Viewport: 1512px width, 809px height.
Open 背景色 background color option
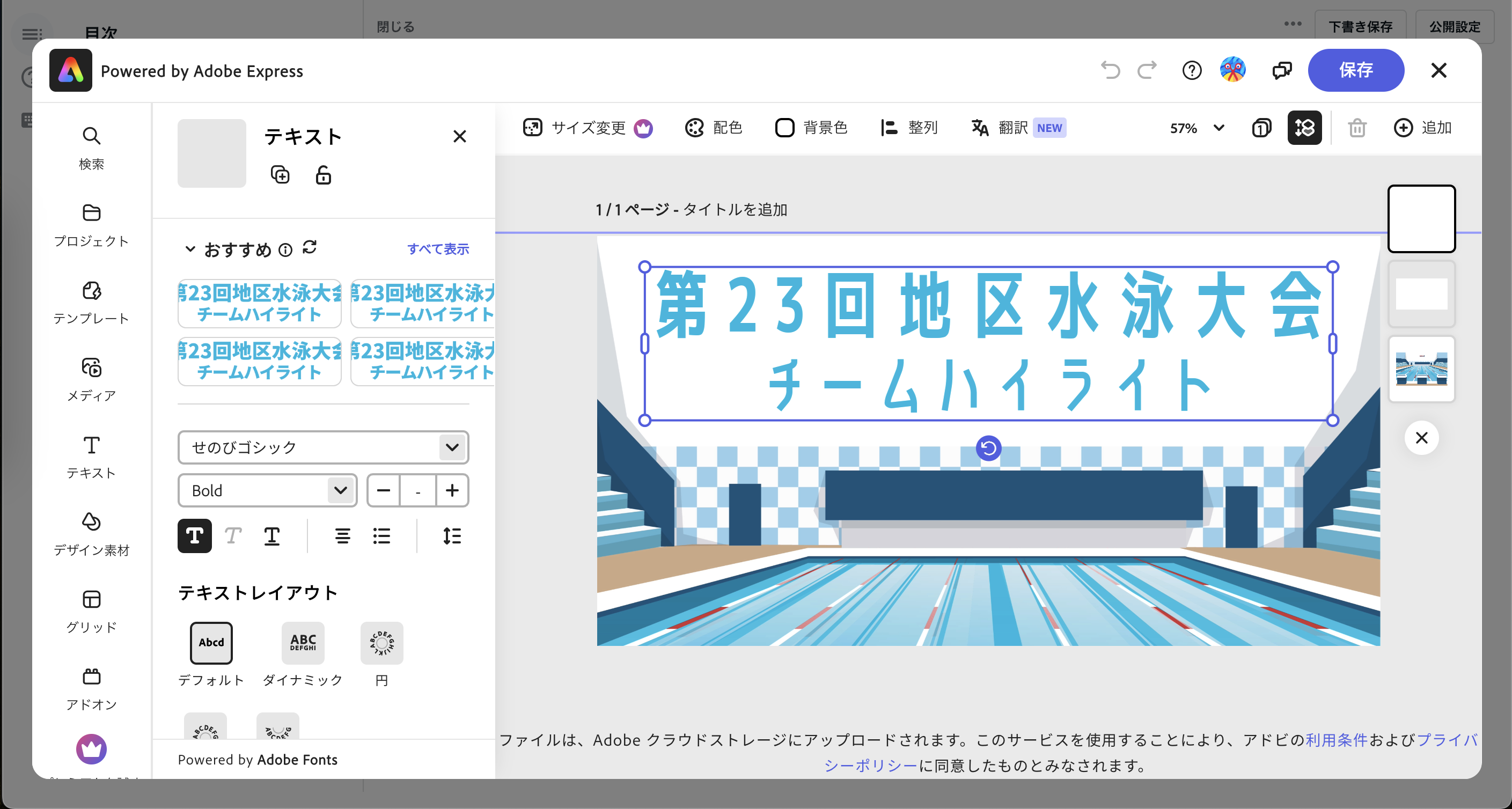(x=811, y=127)
